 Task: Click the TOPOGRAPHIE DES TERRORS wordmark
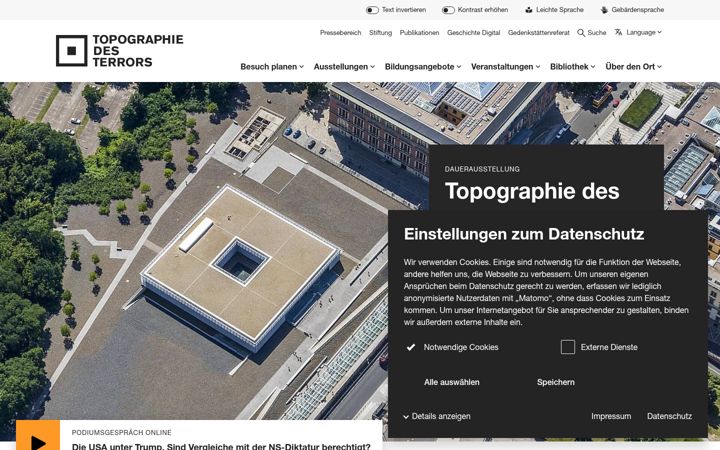138,51
